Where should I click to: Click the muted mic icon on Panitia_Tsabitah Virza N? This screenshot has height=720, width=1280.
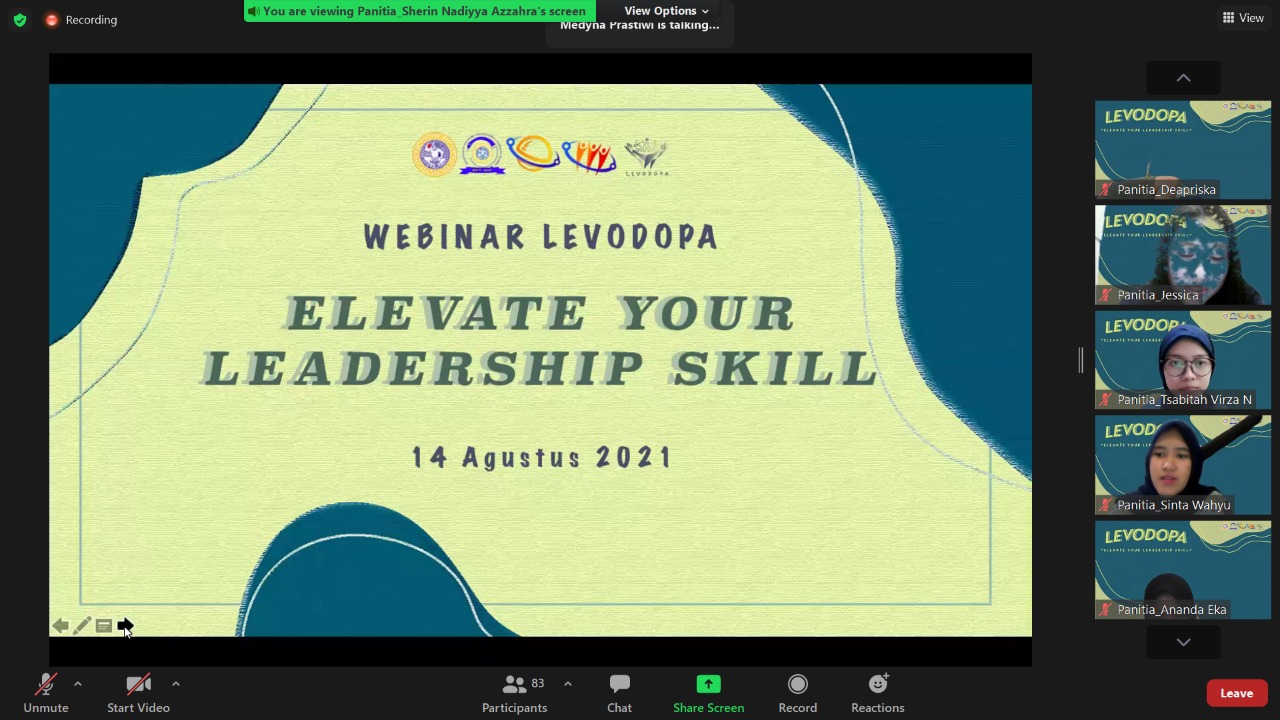[1106, 399]
